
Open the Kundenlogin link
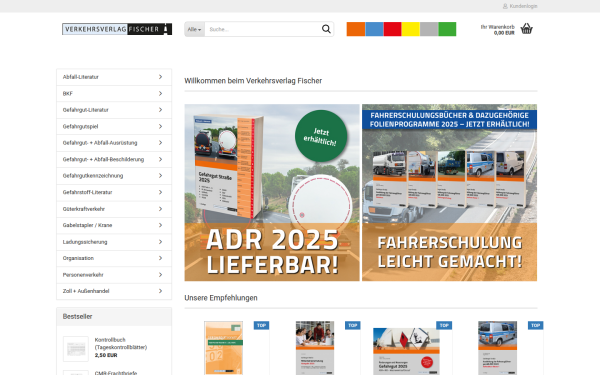523,6
